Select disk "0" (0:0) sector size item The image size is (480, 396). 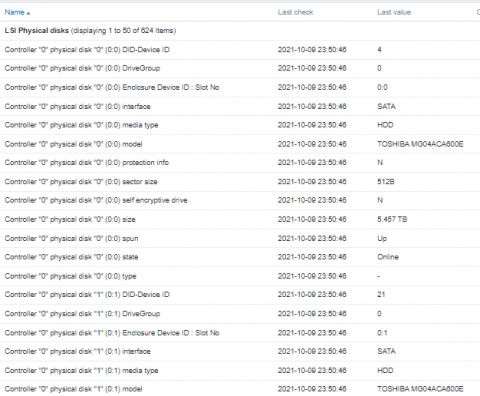click(81, 182)
